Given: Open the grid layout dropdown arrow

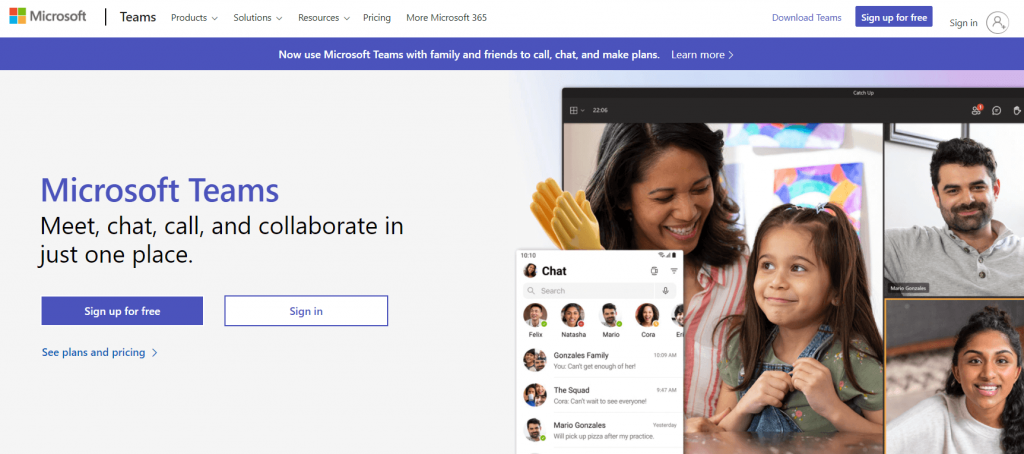Looking at the screenshot, I should pos(583,110).
